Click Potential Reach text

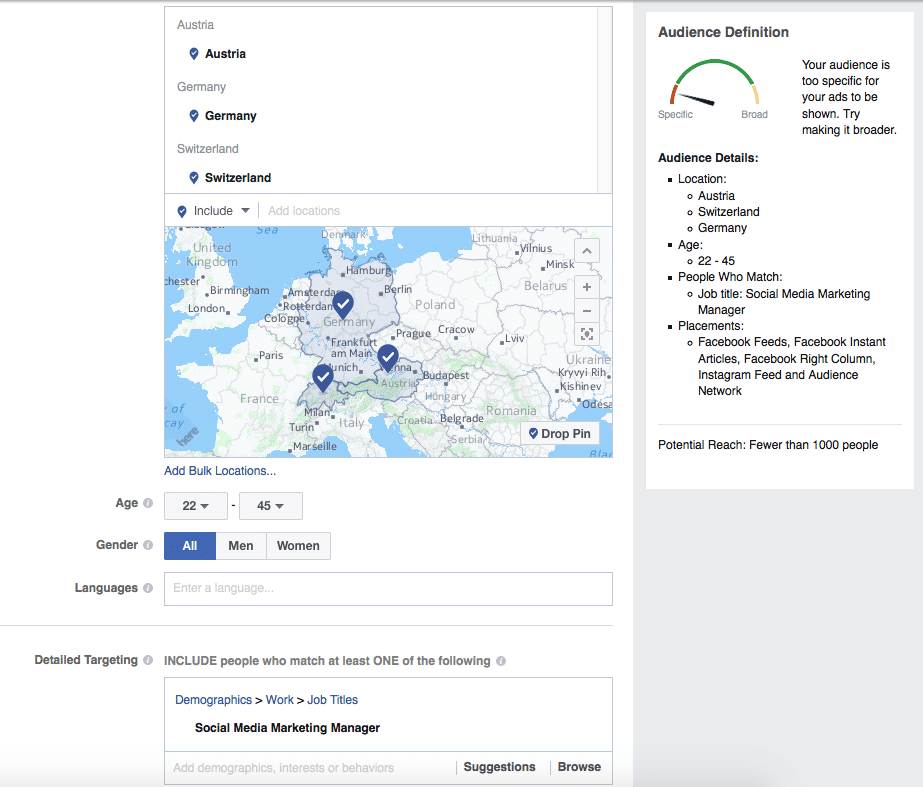coord(768,445)
